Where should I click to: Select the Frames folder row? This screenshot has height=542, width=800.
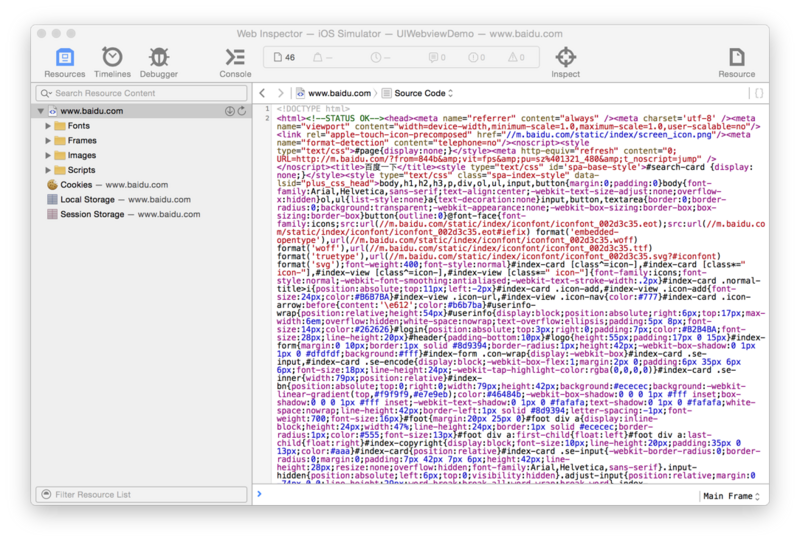coord(142,140)
